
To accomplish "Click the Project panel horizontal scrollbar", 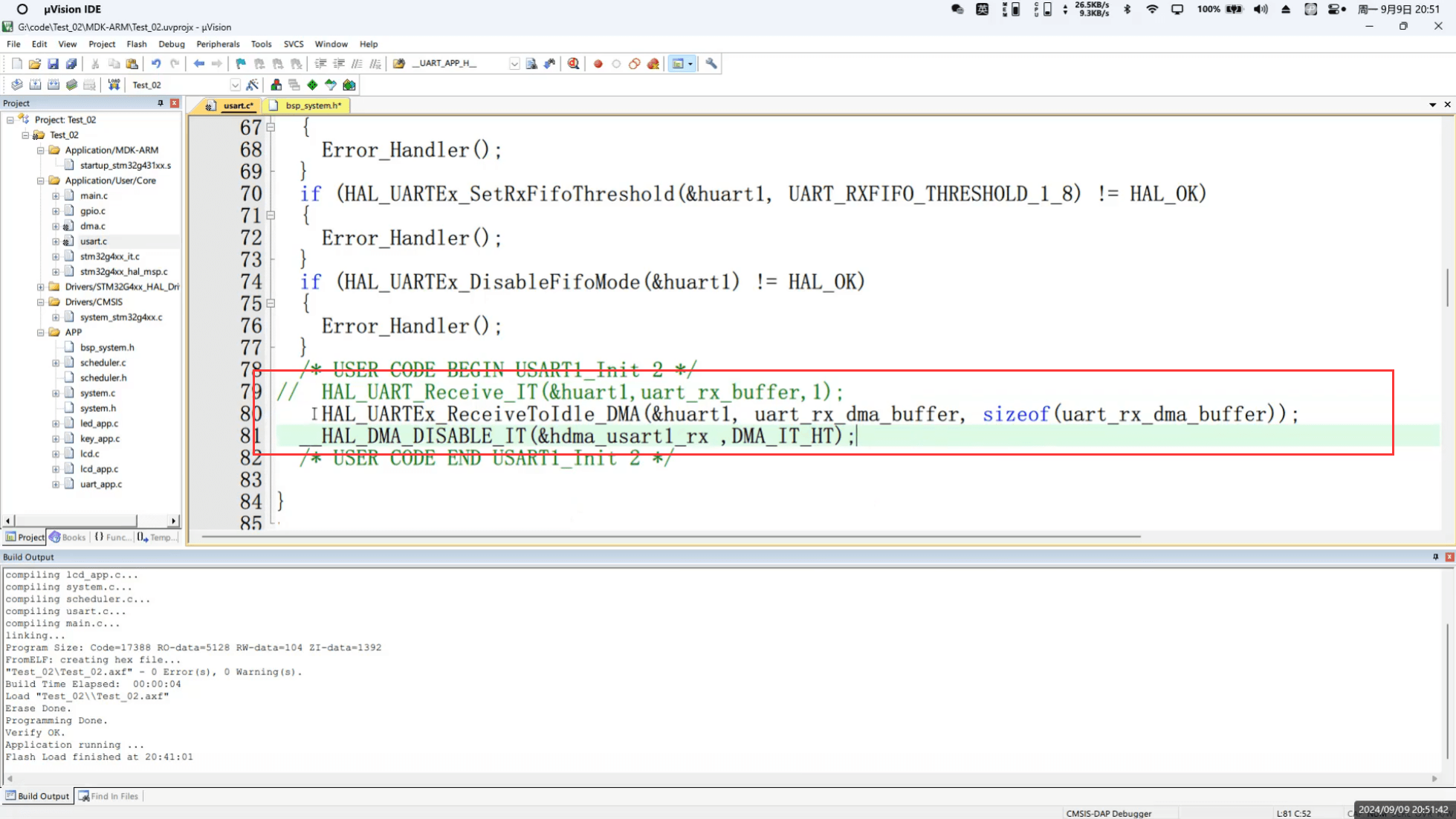I will tap(74, 521).
